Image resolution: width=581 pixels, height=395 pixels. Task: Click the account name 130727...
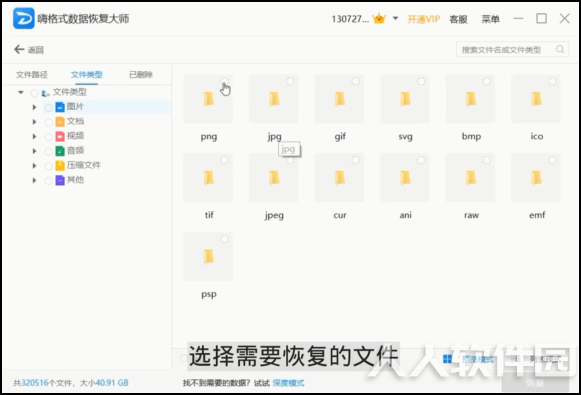(x=350, y=19)
